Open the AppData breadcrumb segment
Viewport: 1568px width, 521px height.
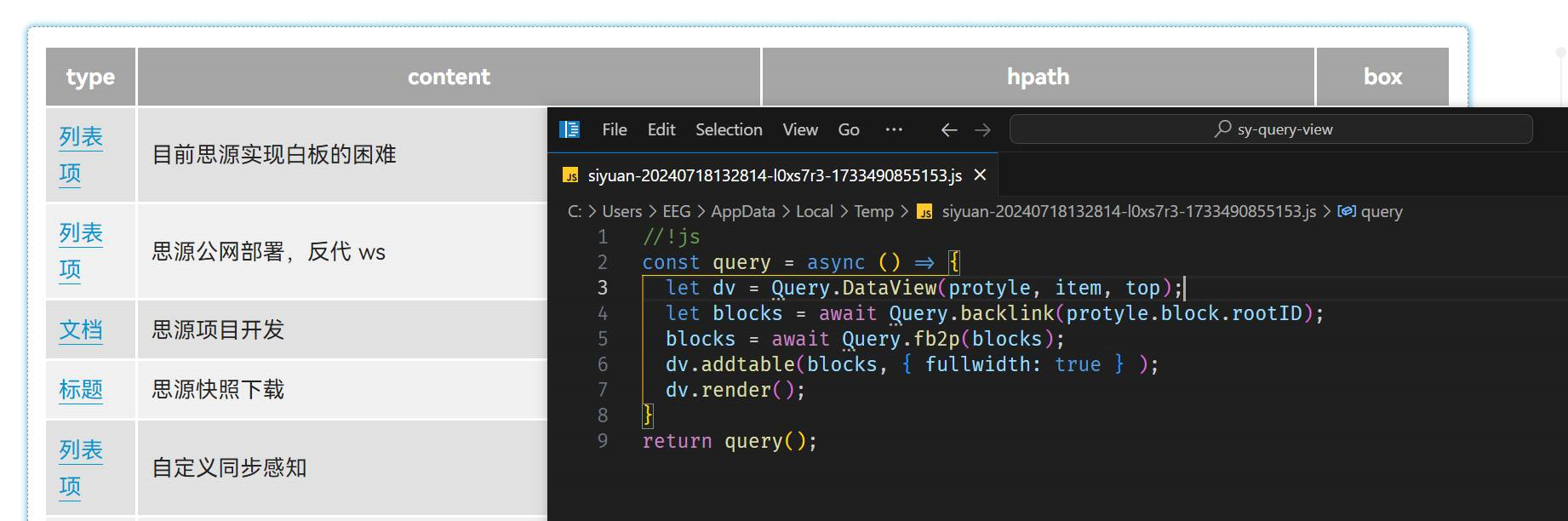[743, 211]
